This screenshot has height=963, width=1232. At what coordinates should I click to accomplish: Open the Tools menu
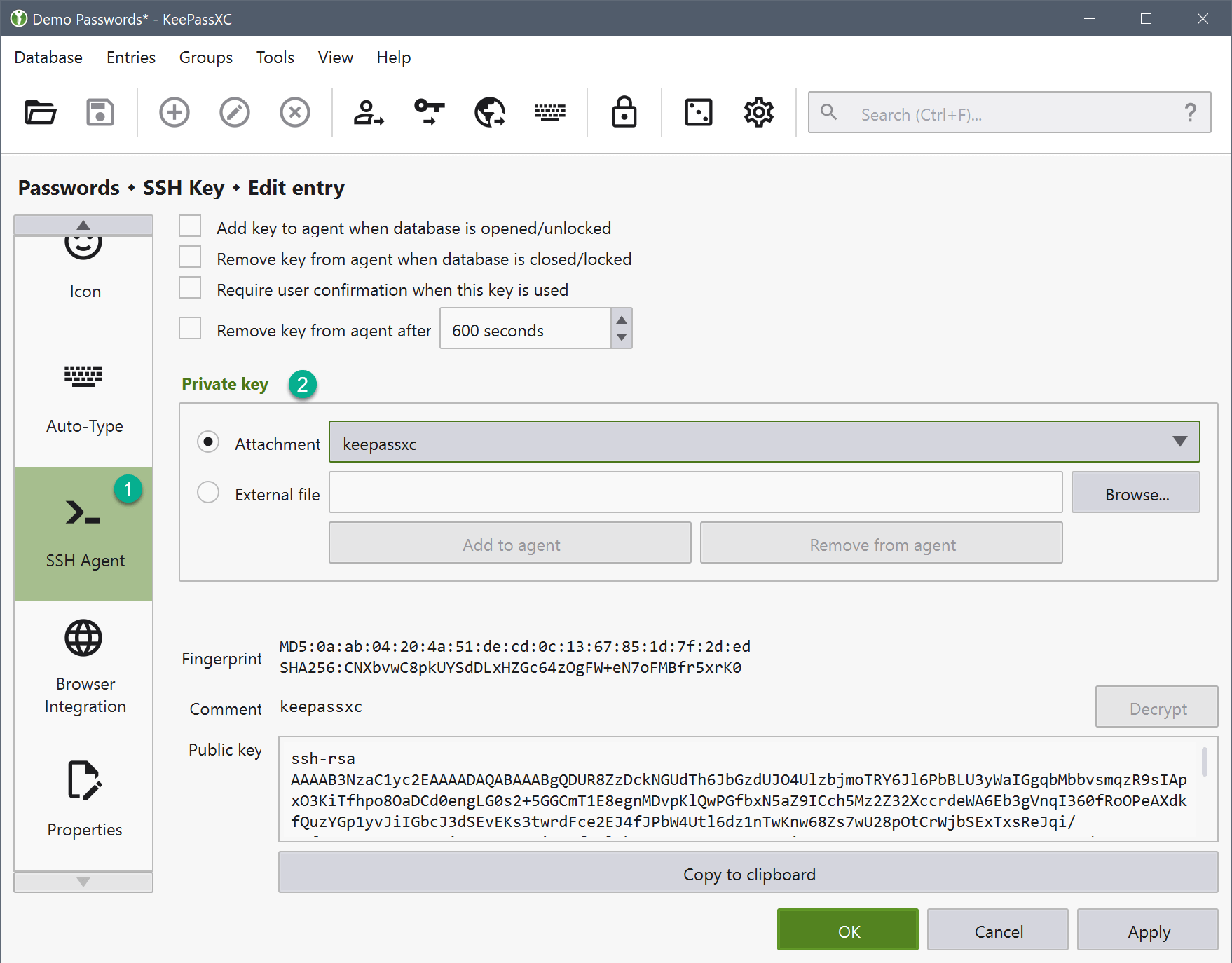click(275, 57)
